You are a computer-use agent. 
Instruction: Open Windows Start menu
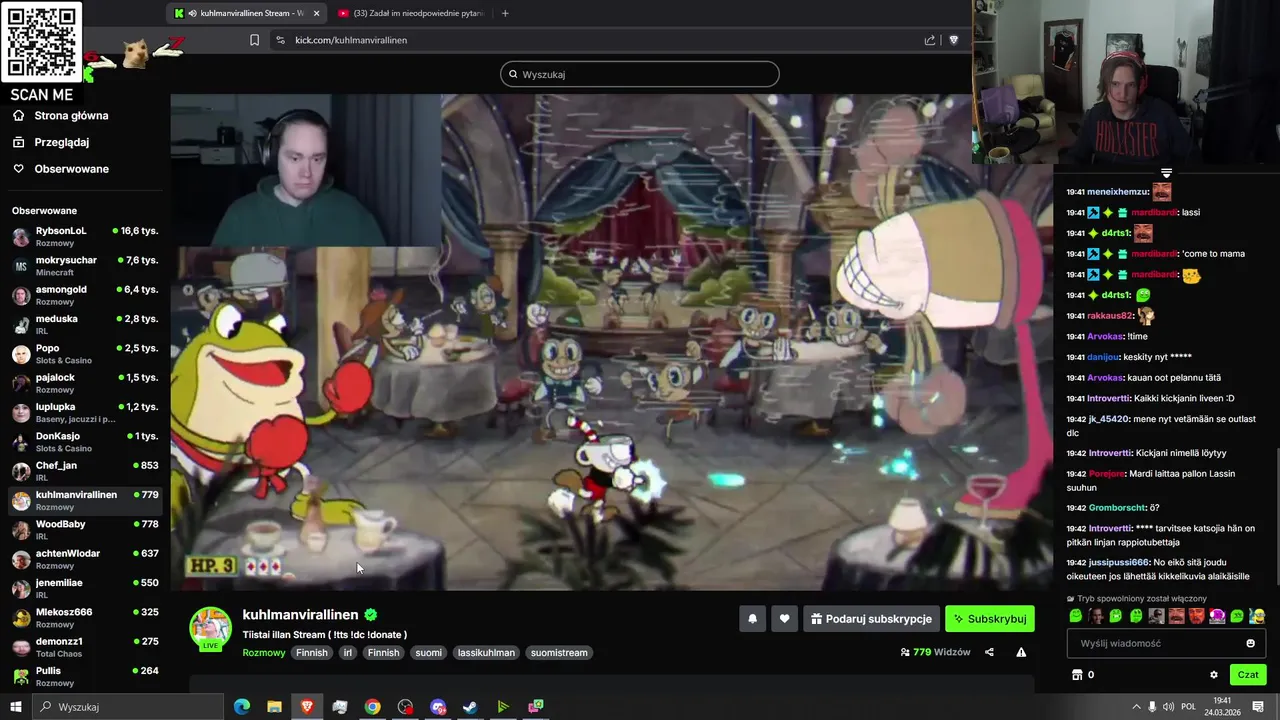coord(16,707)
